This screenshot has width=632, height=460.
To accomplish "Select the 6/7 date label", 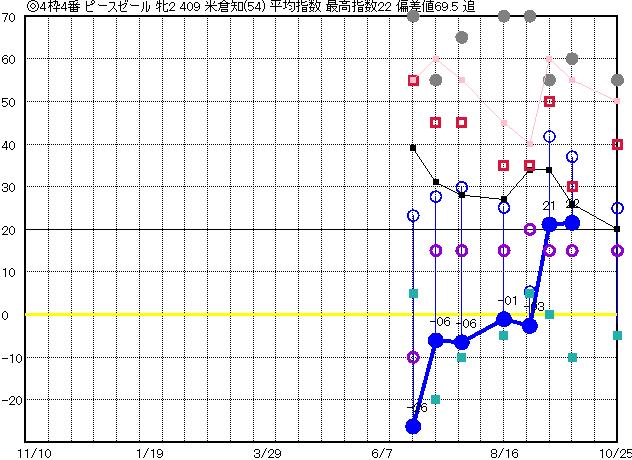I will (382, 452).
